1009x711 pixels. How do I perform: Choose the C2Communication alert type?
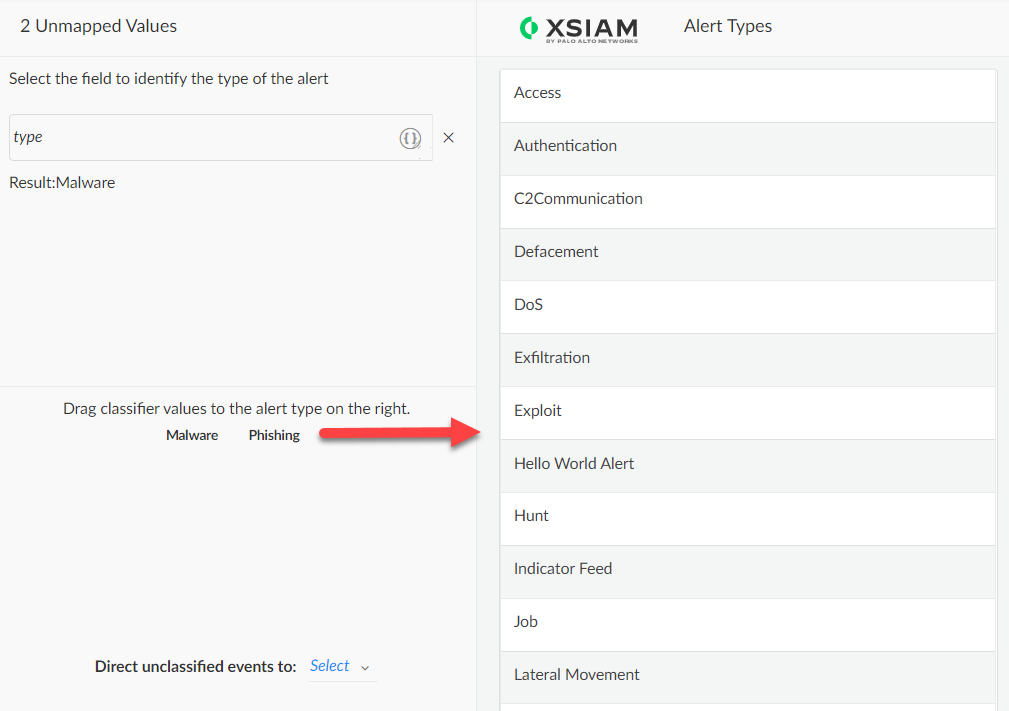click(x=748, y=201)
